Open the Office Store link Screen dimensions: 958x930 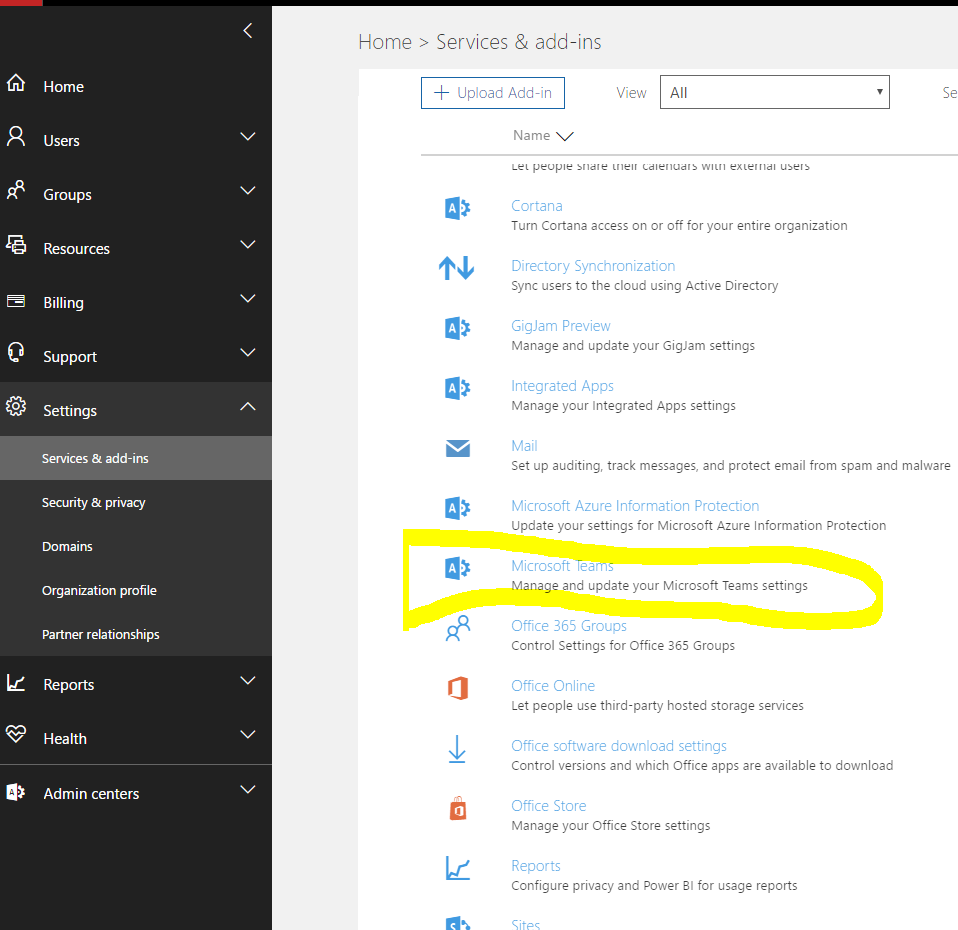click(549, 805)
